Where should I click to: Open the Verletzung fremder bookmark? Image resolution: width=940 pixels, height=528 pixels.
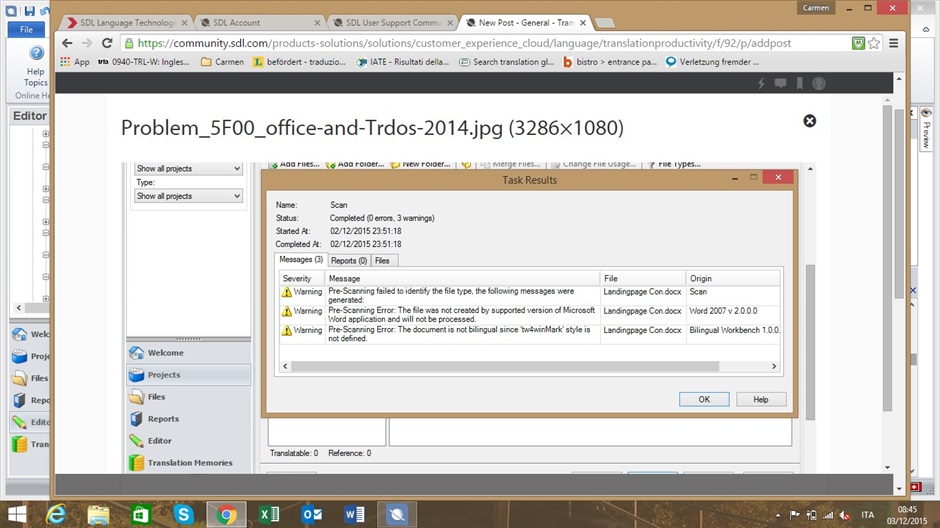tap(712, 62)
